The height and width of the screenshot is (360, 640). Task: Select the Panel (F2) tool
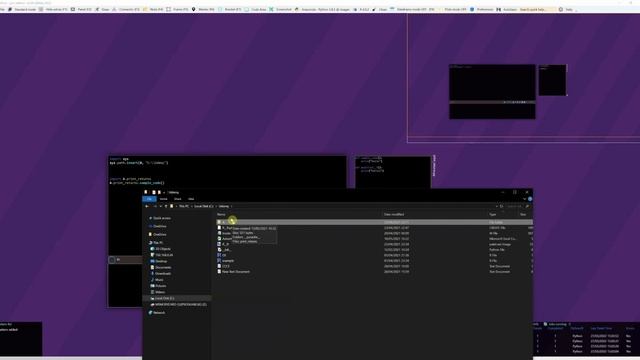click(81, 9)
